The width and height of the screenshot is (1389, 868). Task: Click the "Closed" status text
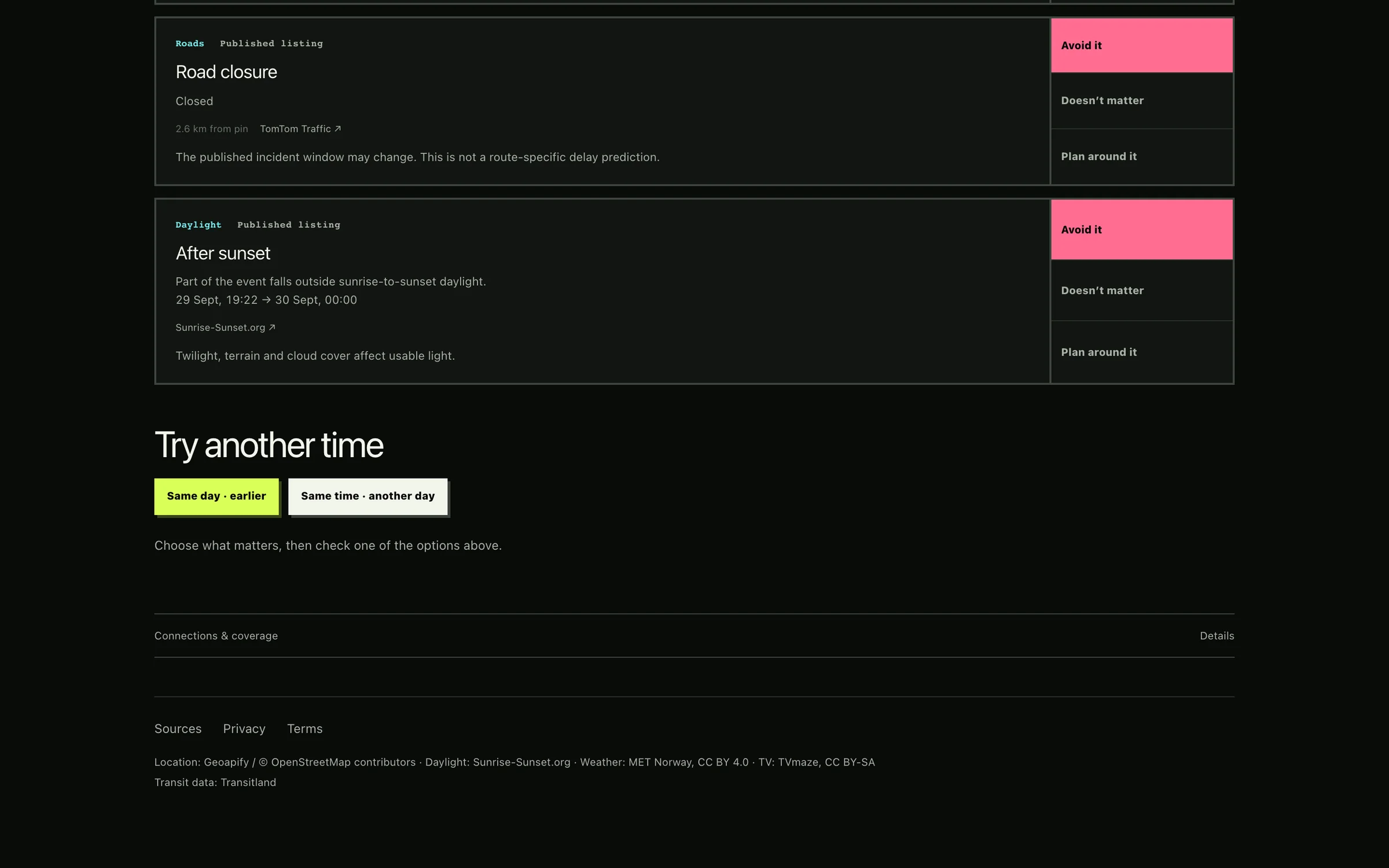[x=194, y=101]
